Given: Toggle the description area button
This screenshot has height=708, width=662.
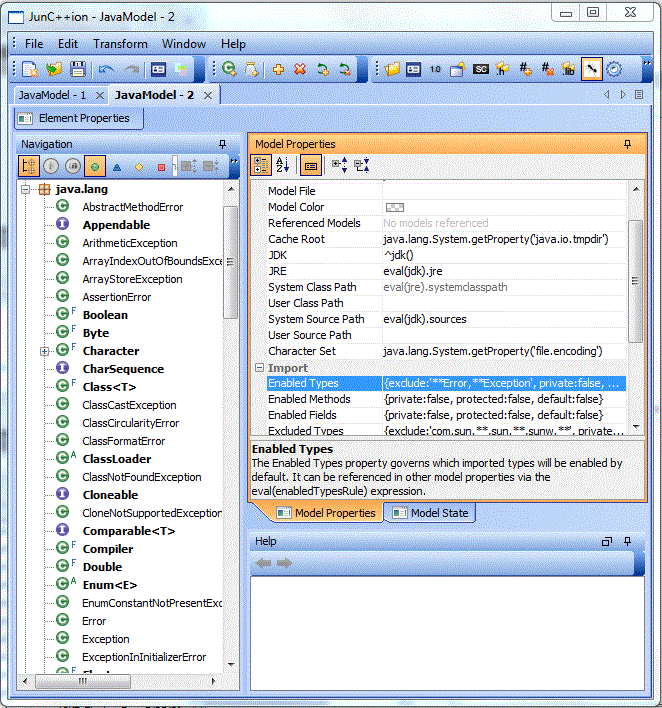Looking at the screenshot, I should pos(311,166).
